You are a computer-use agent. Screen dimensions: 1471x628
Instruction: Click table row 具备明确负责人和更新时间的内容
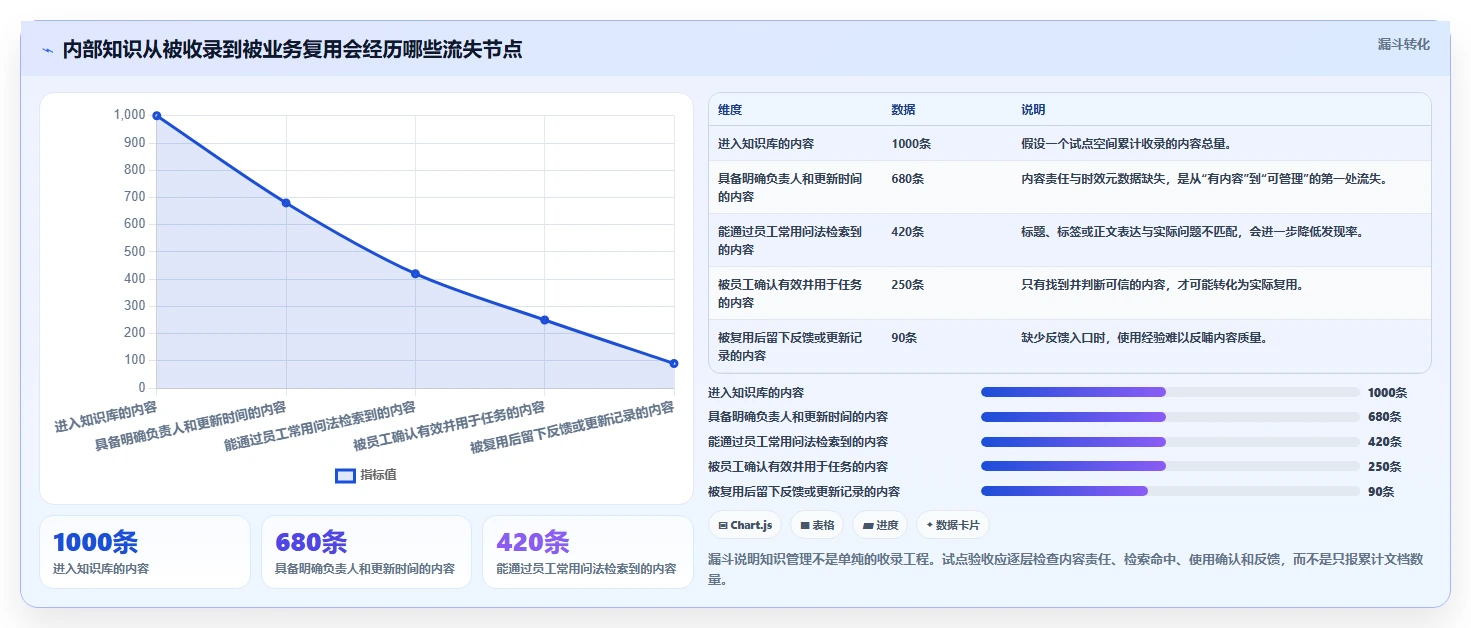[x=1069, y=187]
